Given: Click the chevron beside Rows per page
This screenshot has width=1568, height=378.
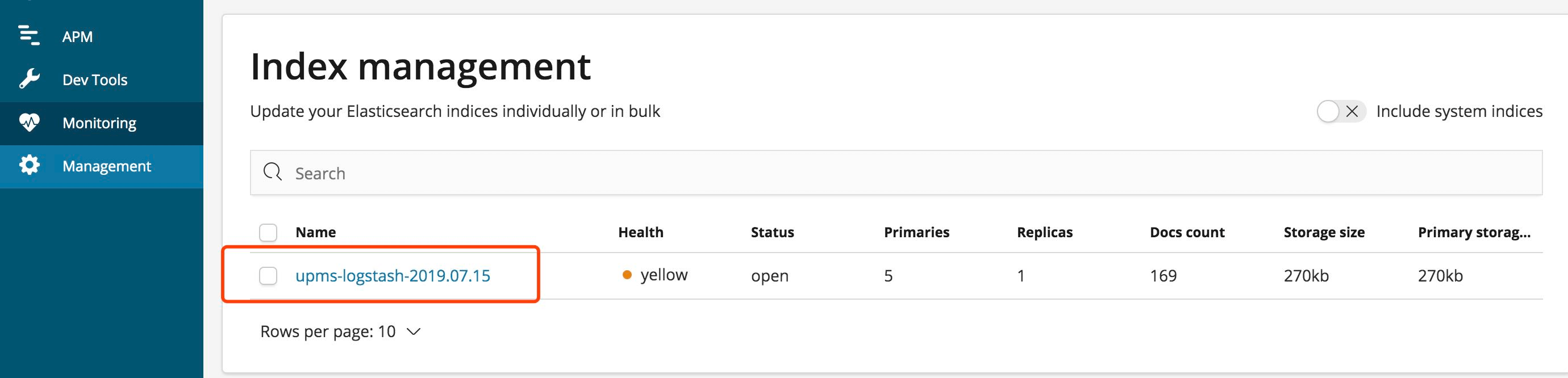Looking at the screenshot, I should (414, 332).
